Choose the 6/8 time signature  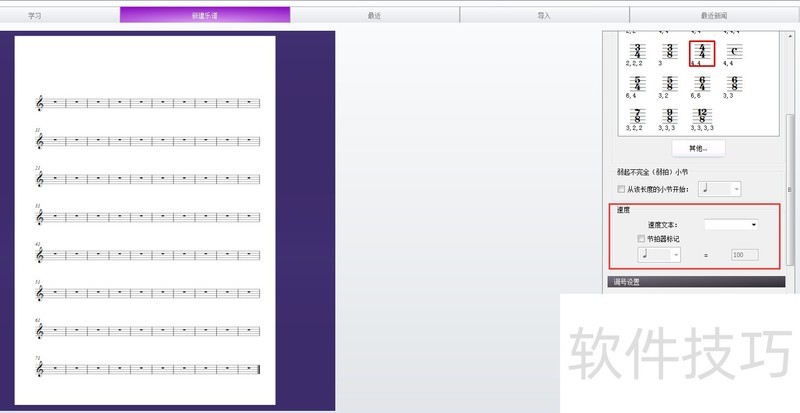[x=734, y=83]
